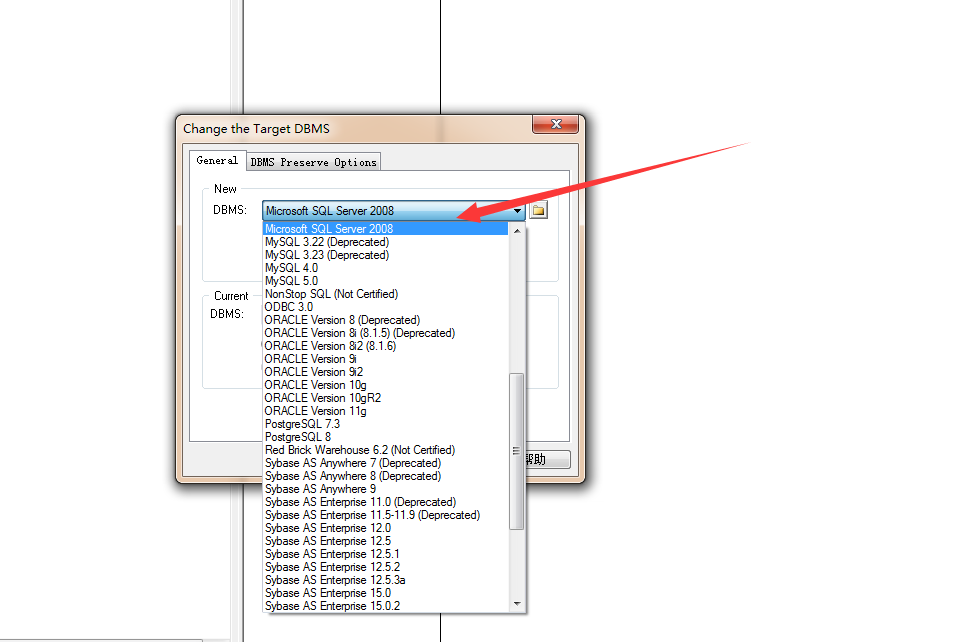This screenshot has width=961, height=642.
Task: Click the dropdown list scrollbar thumb
Action: pos(517,451)
